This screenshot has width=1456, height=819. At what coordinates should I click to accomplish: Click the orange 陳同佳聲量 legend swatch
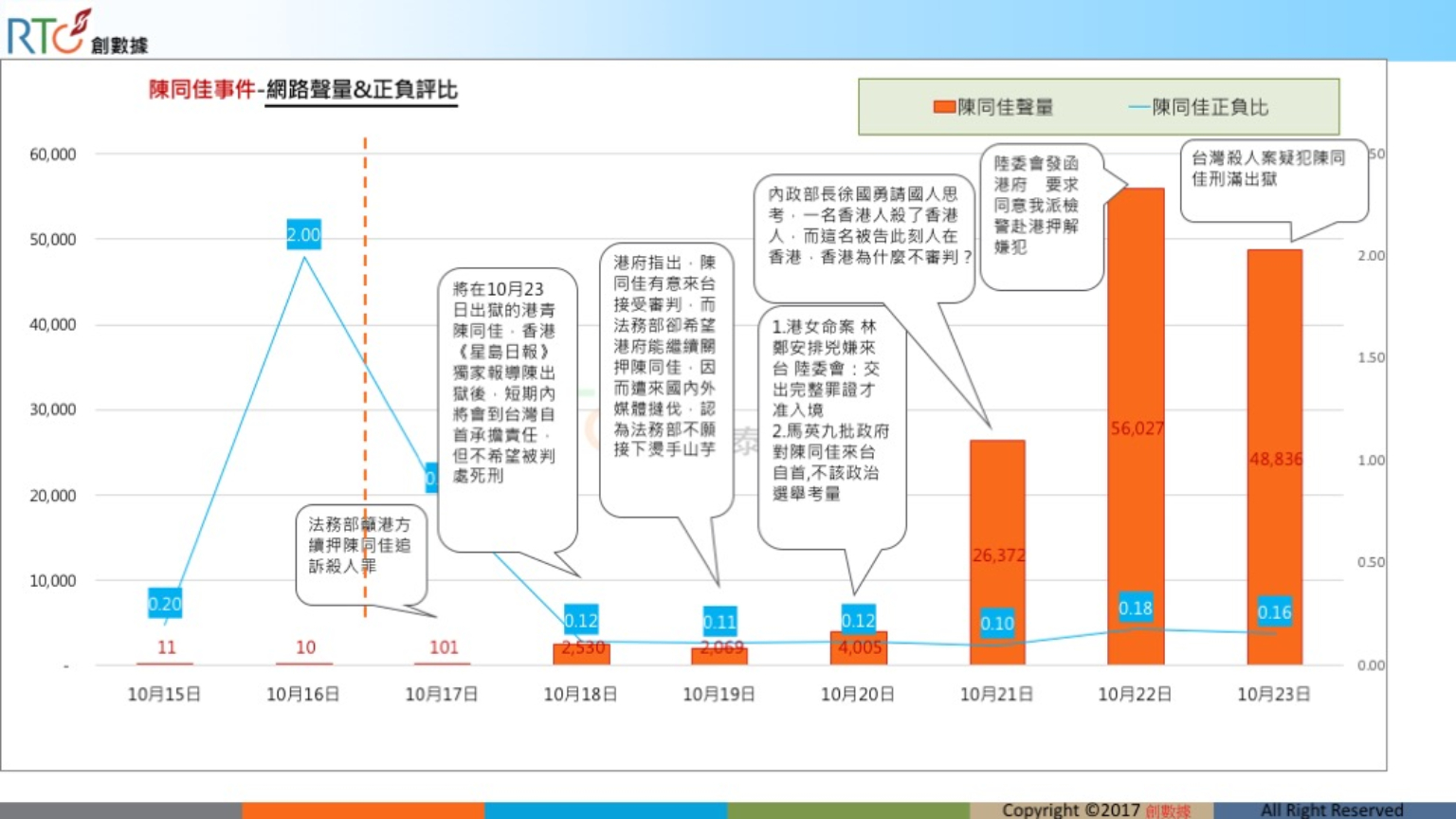[943, 107]
